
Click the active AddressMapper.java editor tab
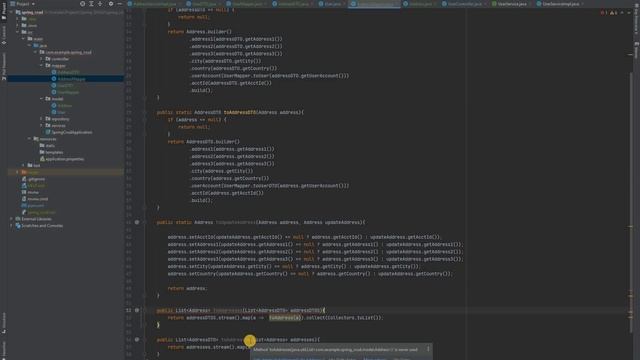pos(374,4)
